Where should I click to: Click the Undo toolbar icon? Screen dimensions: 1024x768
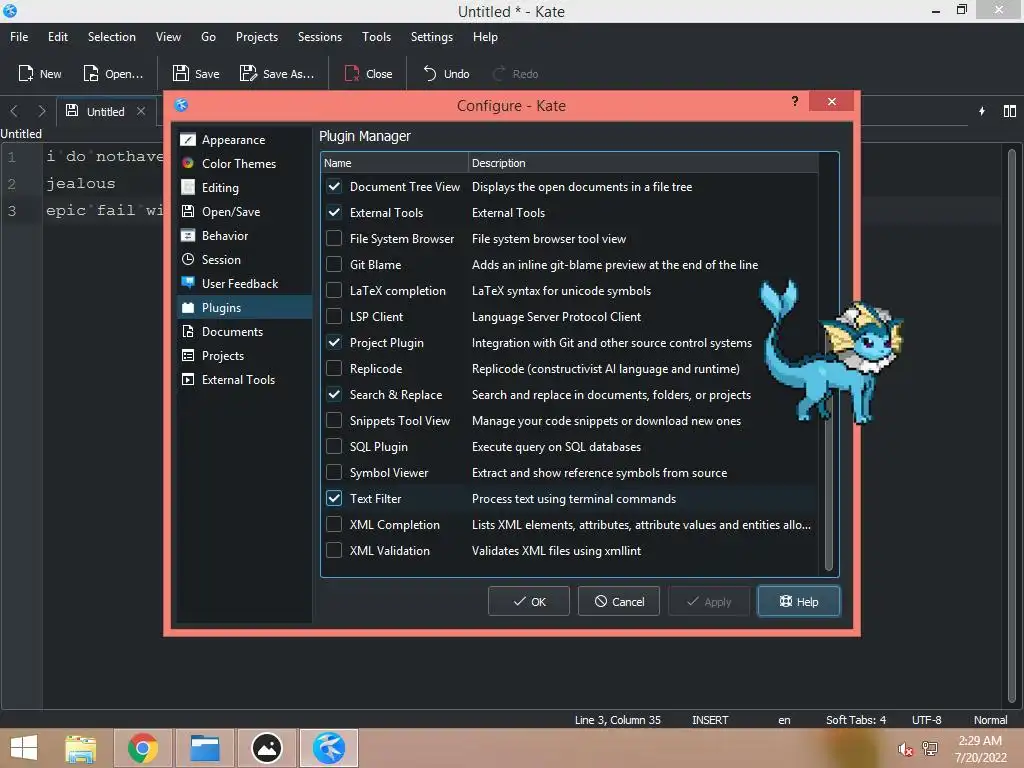pos(430,73)
